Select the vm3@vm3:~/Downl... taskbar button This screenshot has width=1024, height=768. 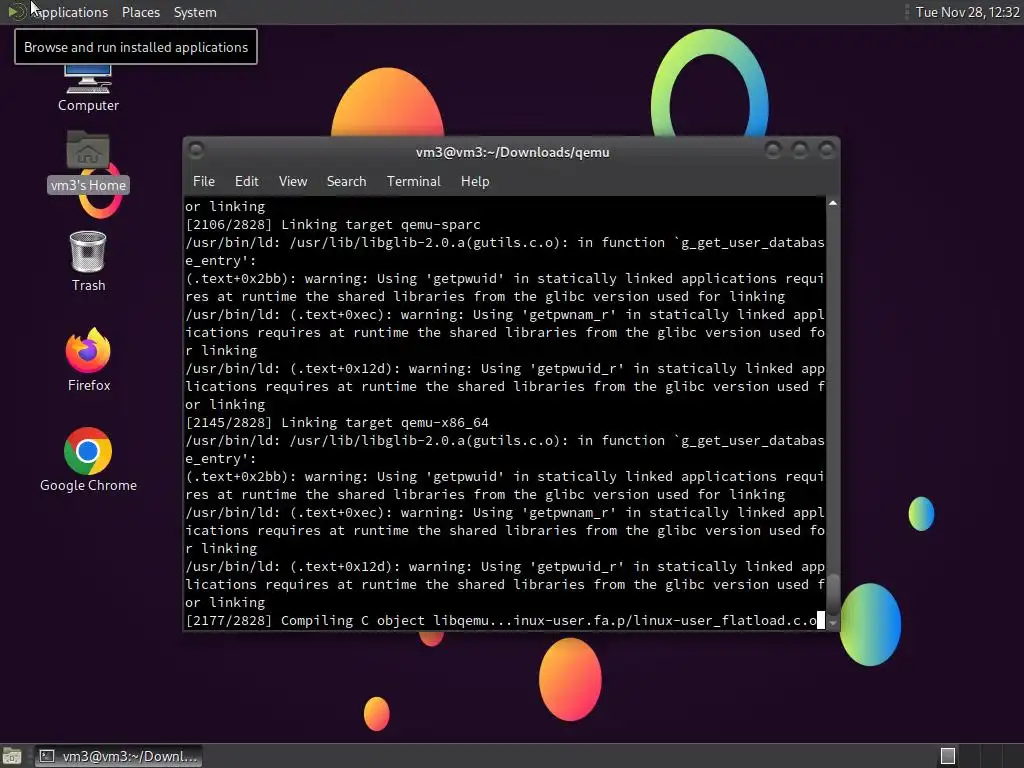pyautogui.click(x=119, y=756)
